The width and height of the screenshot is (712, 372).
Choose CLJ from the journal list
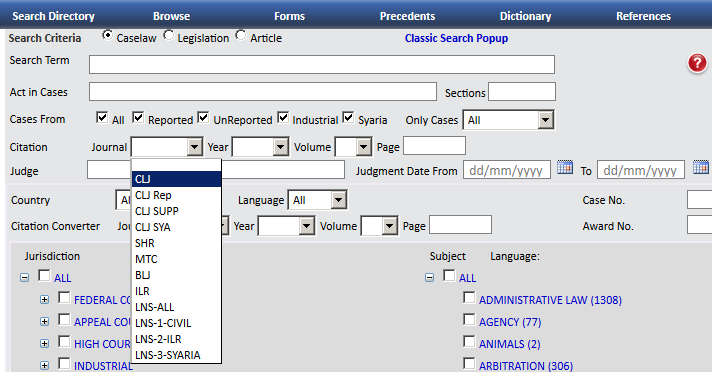[x=176, y=179]
